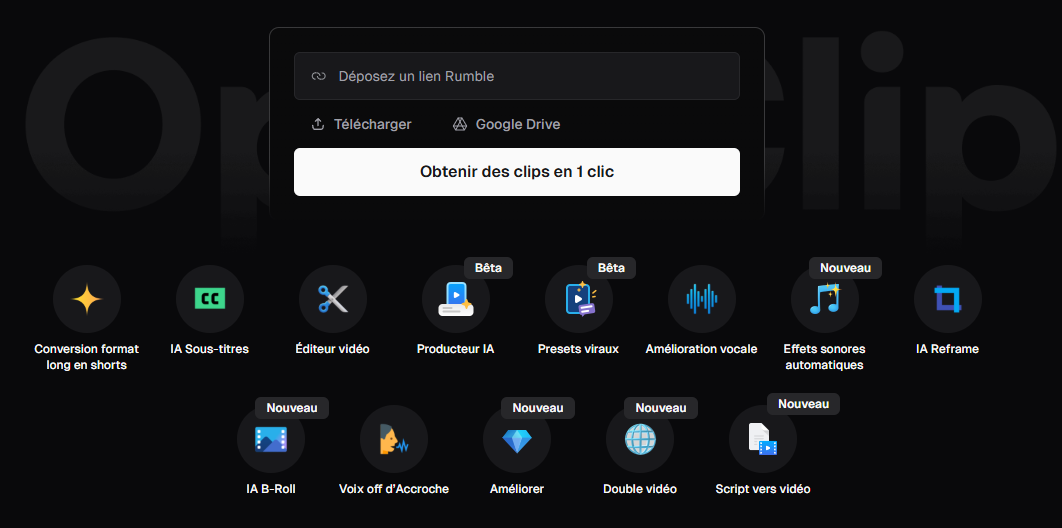Screen dimensions: 1062x528
Task: Select the voice enhancement waveform icon
Action: (x=702, y=299)
